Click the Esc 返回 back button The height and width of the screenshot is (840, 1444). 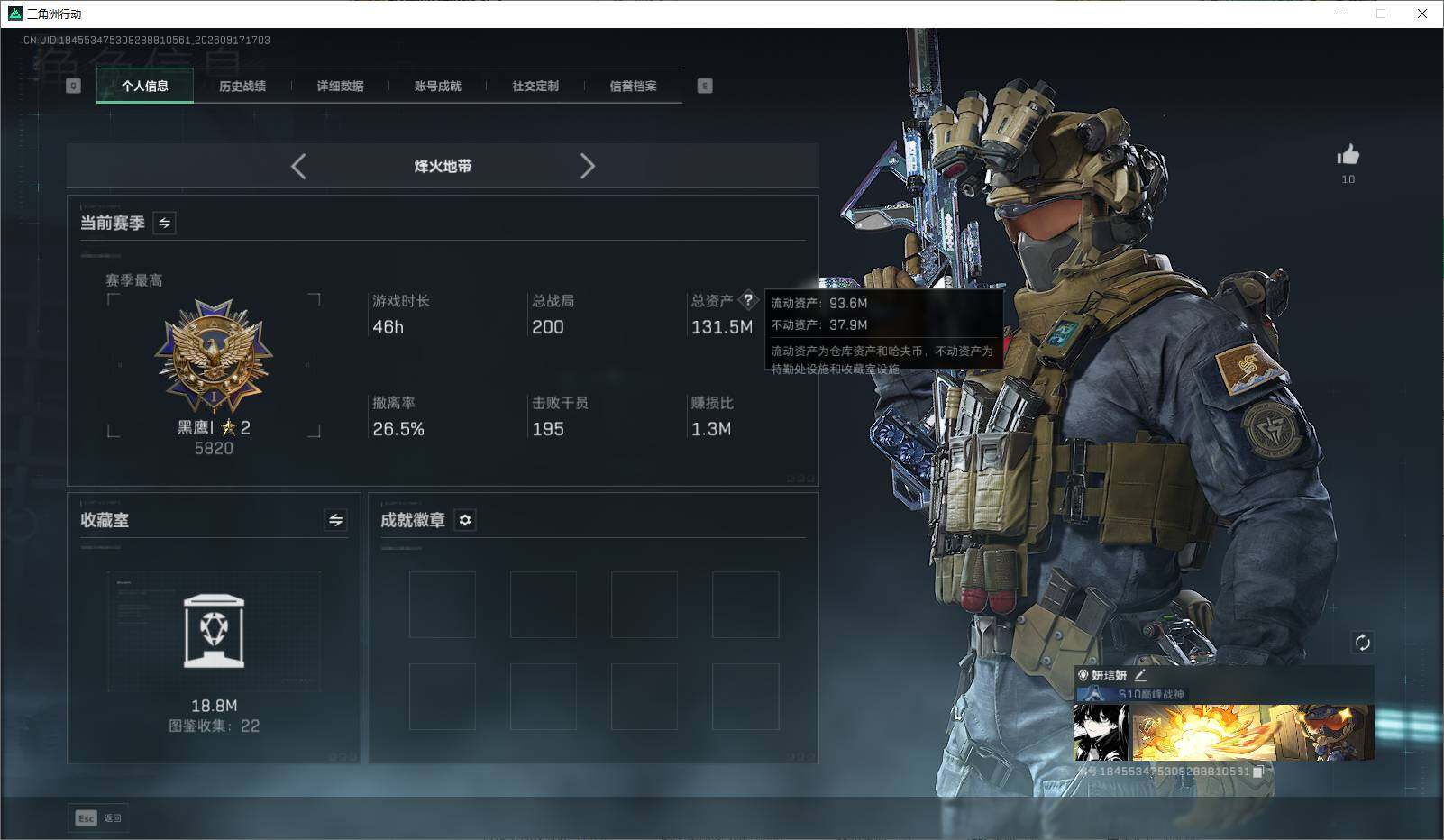98,817
